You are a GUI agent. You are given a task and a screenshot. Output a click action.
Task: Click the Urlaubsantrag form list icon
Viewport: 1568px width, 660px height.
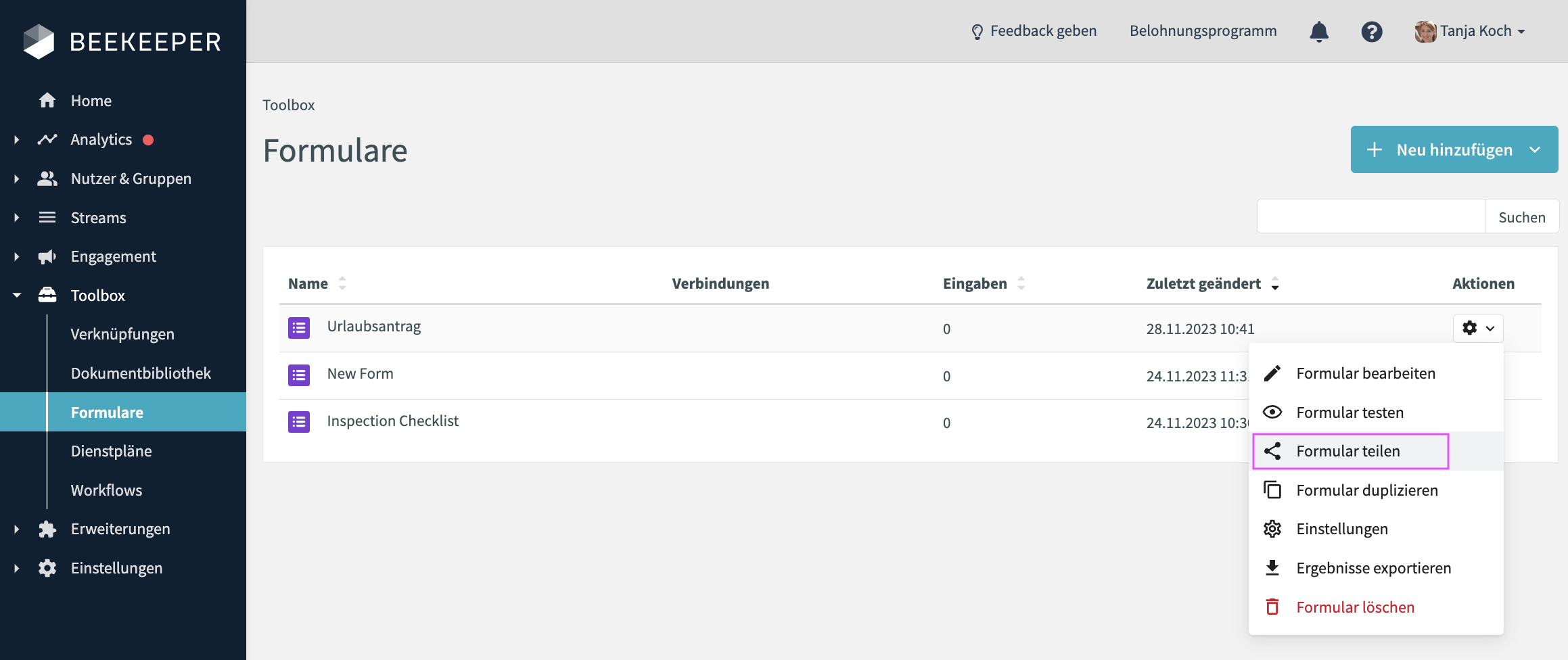click(299, 328)
